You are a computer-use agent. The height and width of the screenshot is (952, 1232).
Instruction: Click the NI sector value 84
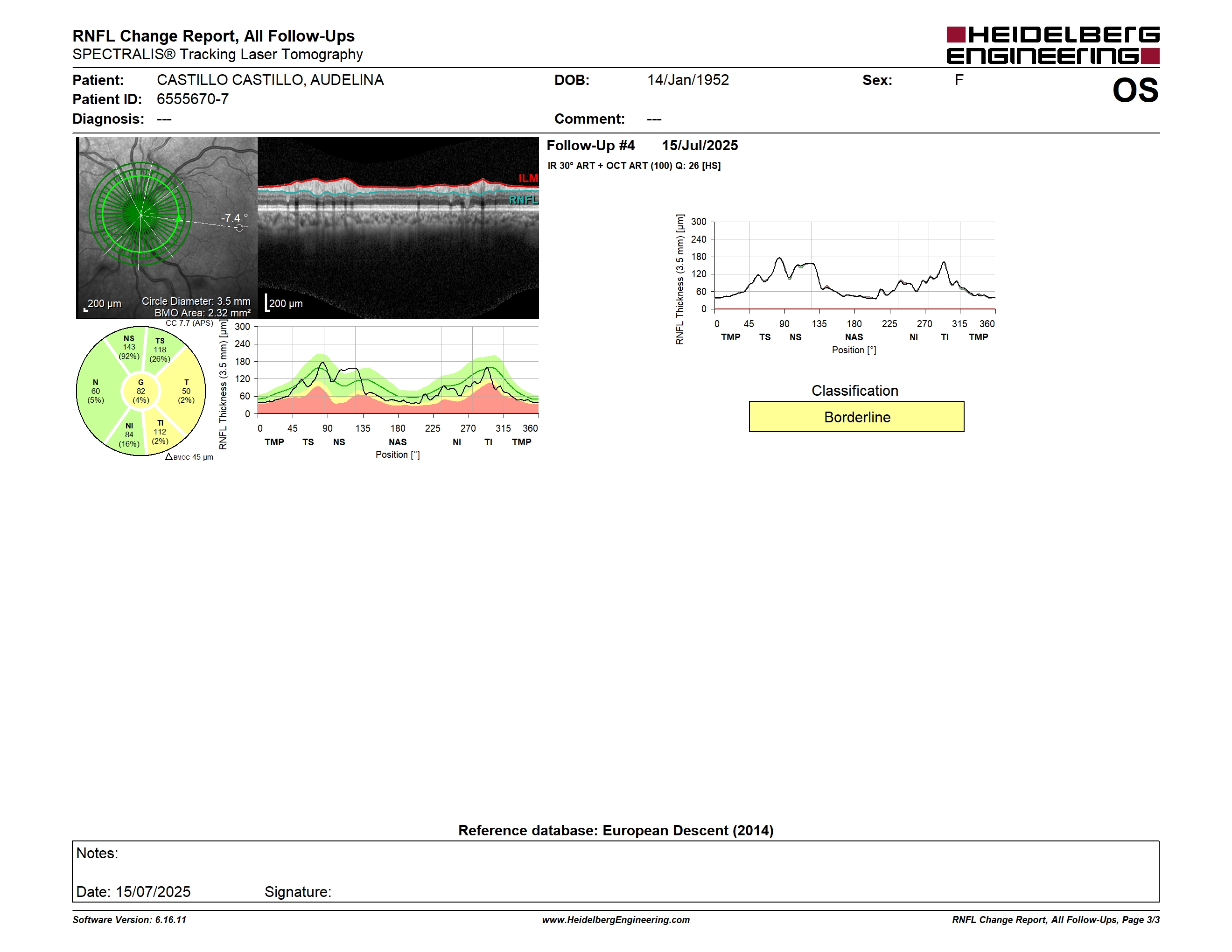tap(129, 435)
